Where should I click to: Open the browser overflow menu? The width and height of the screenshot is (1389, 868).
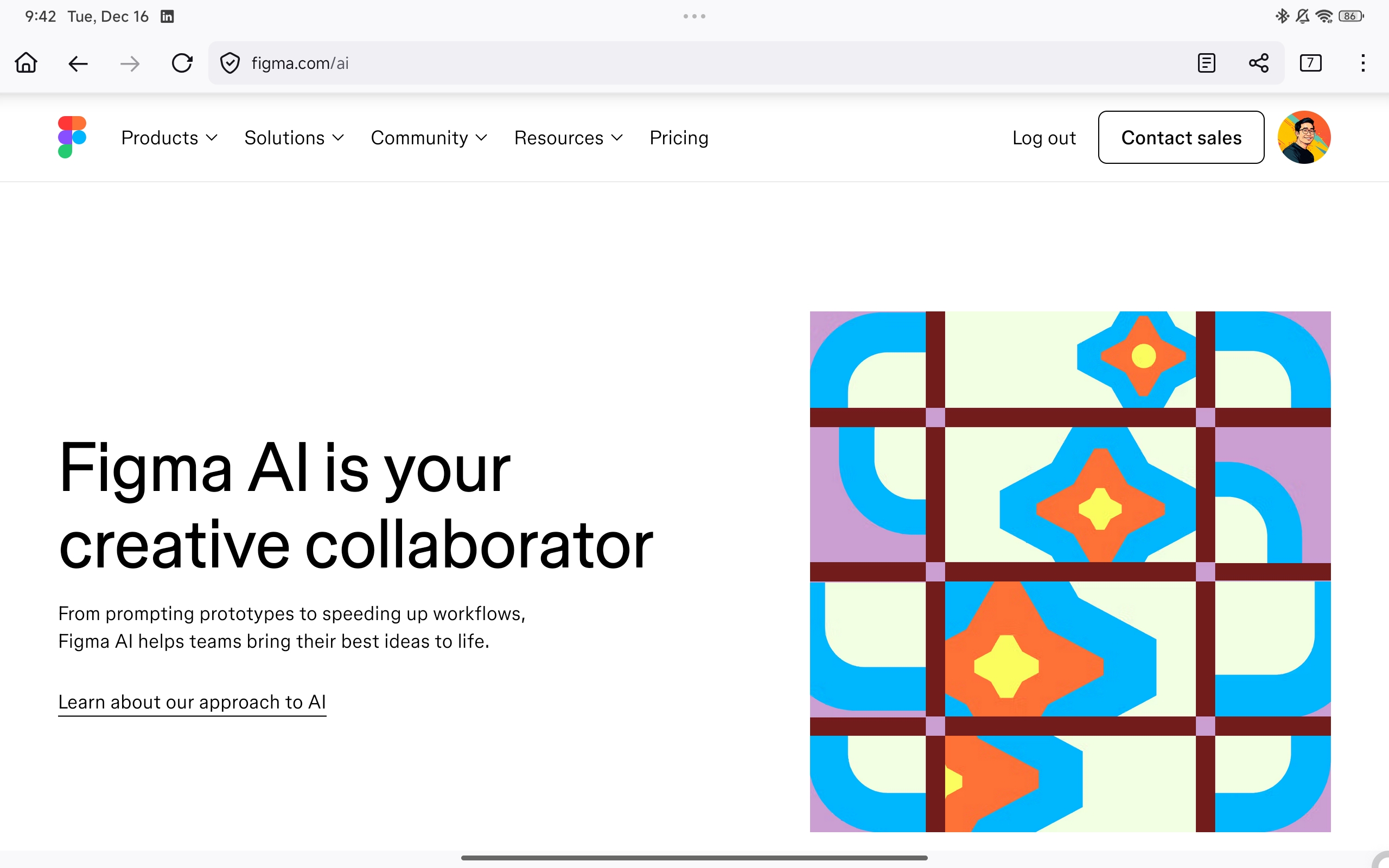click(x=1362, y=63)
